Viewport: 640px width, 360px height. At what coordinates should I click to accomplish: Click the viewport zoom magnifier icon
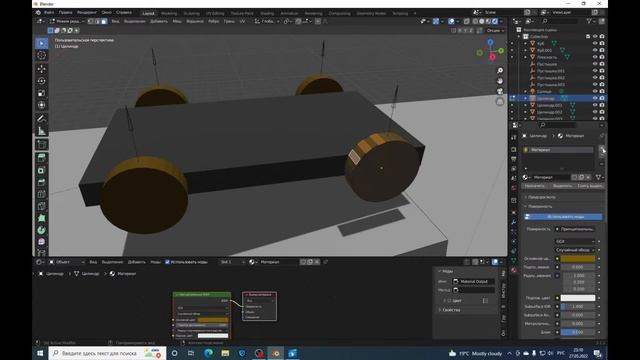coord(500,71)
